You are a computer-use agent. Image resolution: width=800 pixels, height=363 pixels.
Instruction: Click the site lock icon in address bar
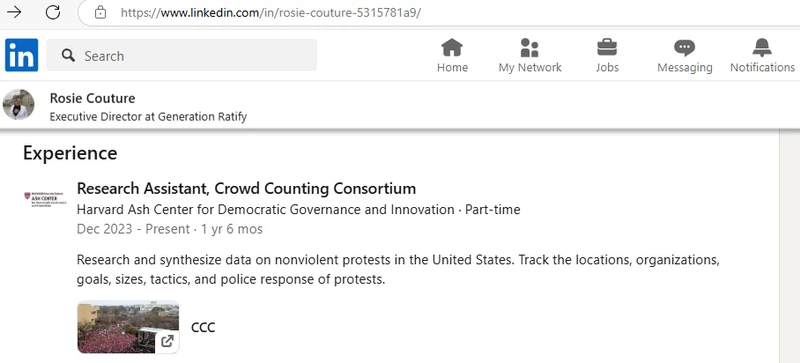101,12
